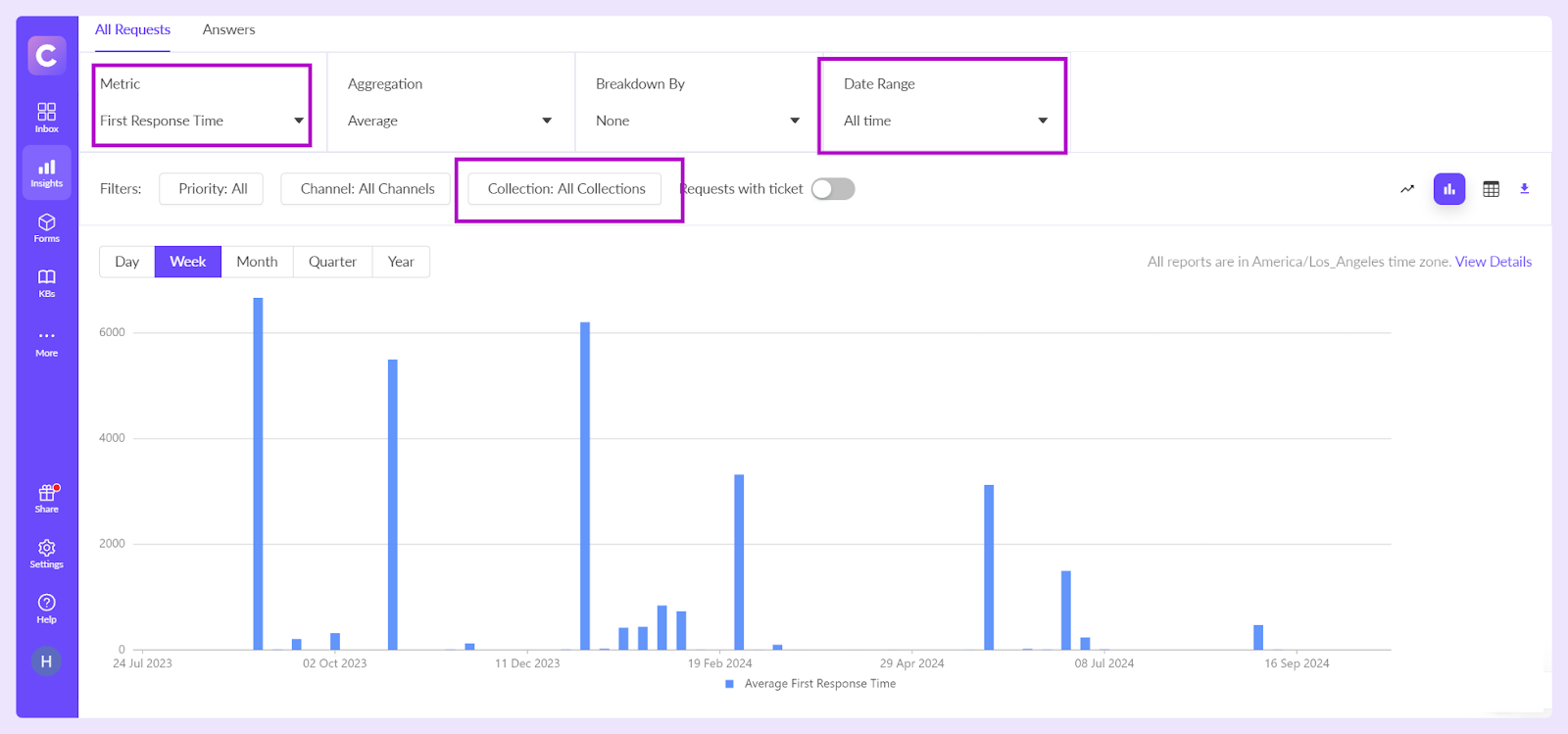This screenshot has width=1568, height=734.
Task: Click the H user avatar
Action: click(x=46, y=661)
